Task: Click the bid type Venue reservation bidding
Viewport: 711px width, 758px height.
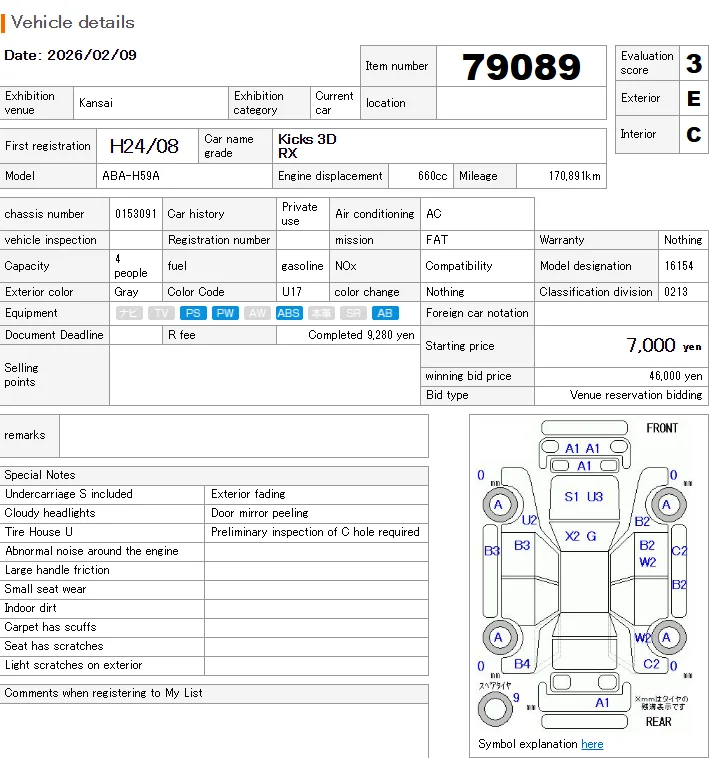Action: coord(636,395)
